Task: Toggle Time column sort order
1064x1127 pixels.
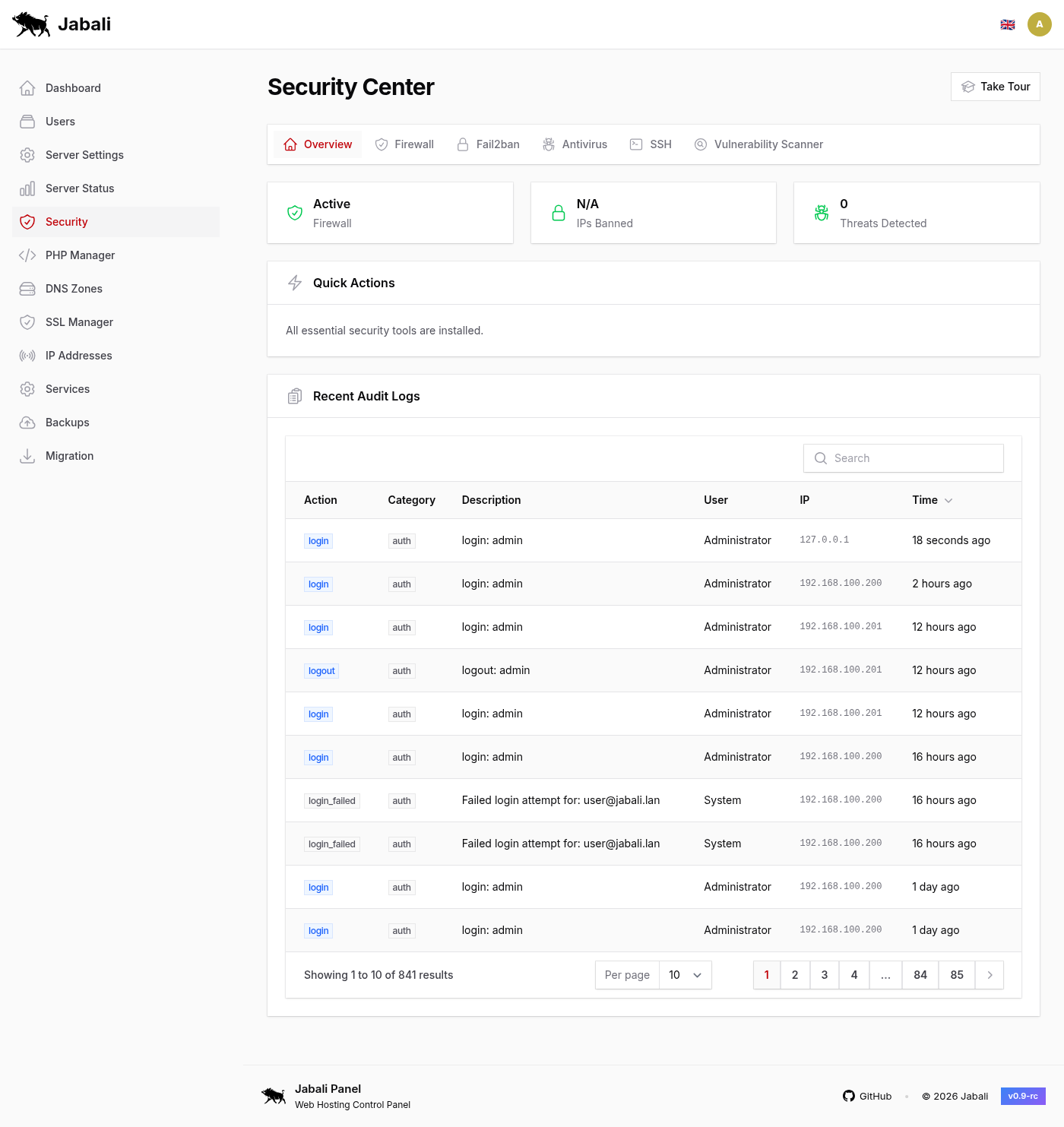Action: [x=931, y=500]
